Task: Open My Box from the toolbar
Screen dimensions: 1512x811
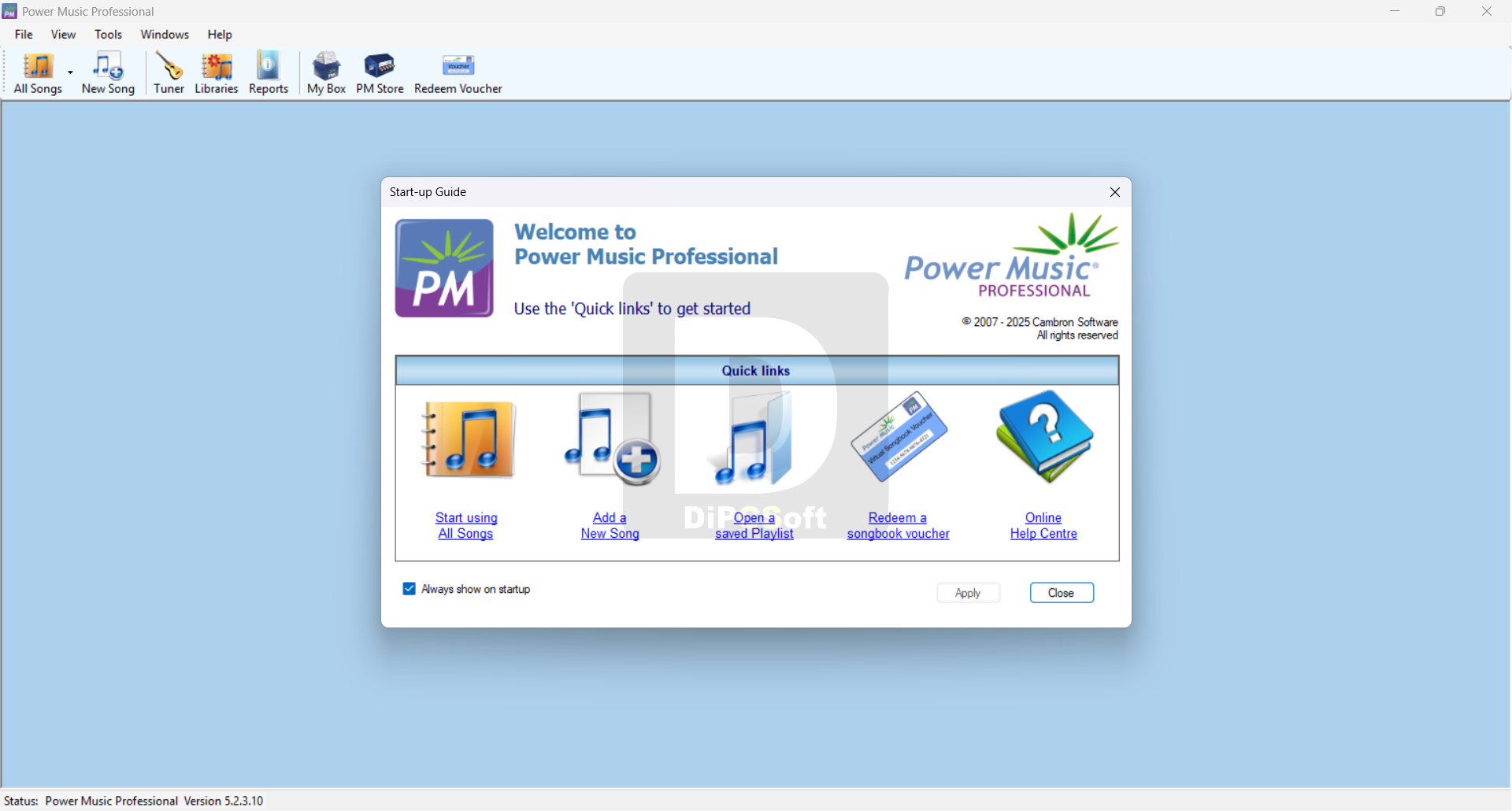Action: 326,73
